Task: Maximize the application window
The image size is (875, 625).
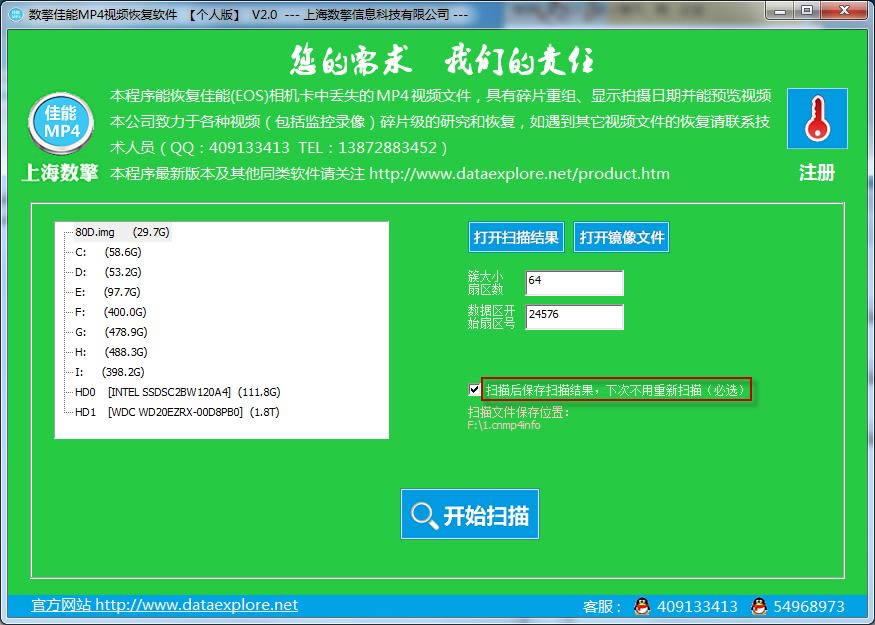Action: pos(807,11)
